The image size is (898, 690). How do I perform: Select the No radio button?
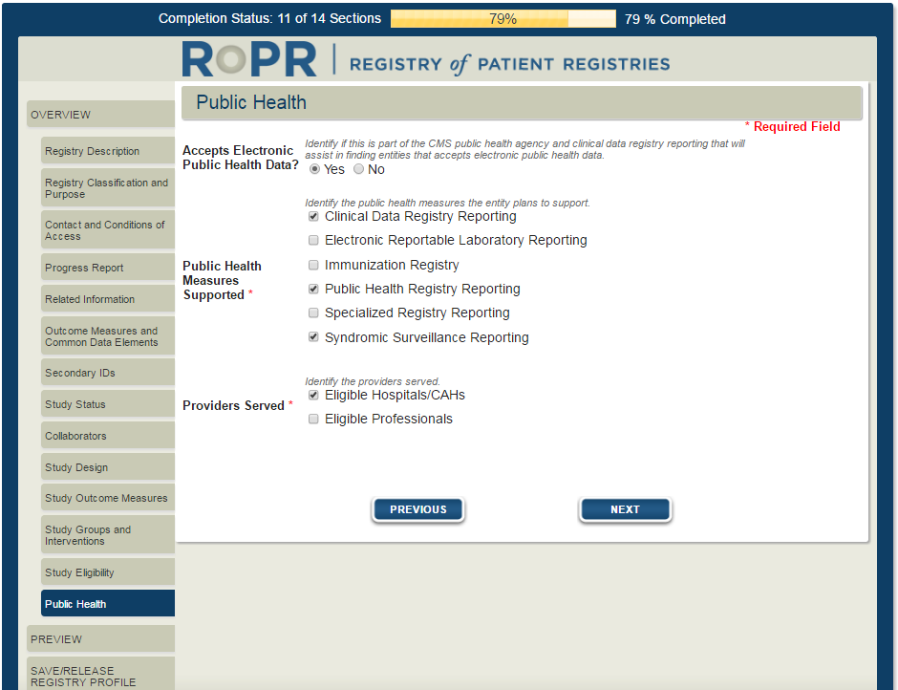pyautogui.click(x=359, y=169)
